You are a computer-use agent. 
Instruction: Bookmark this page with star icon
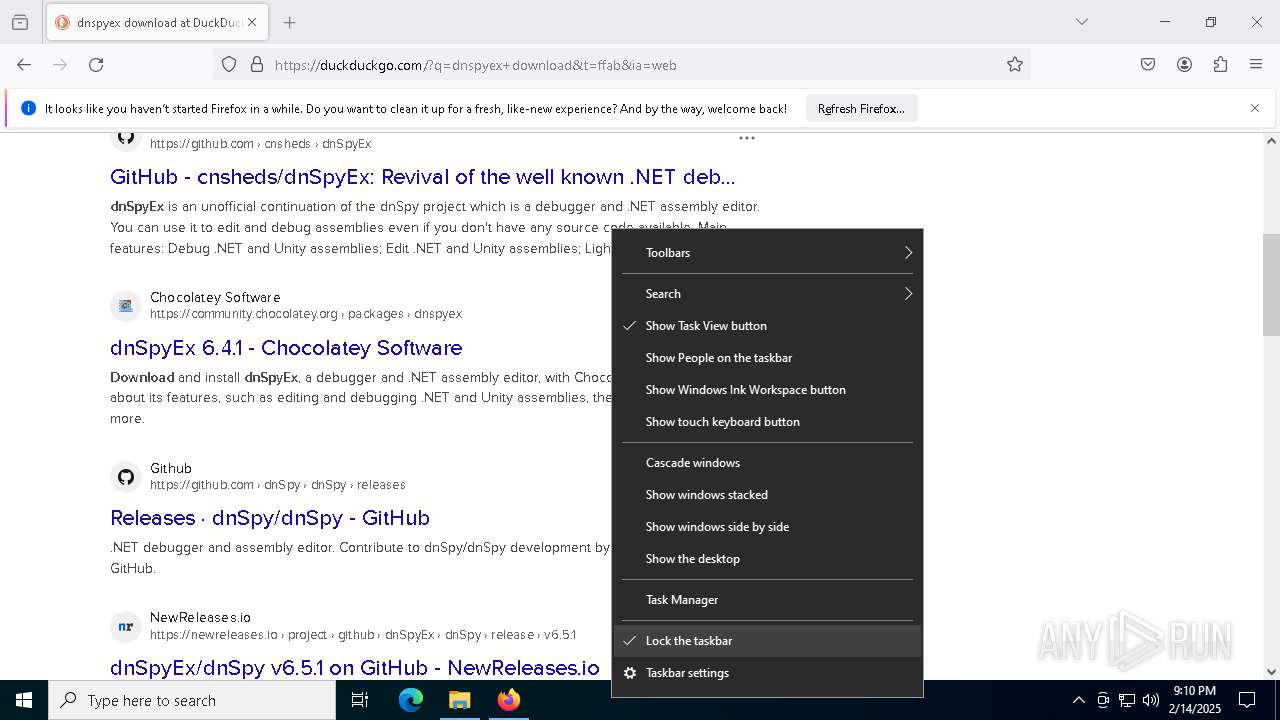click(x=1015, y=65)
